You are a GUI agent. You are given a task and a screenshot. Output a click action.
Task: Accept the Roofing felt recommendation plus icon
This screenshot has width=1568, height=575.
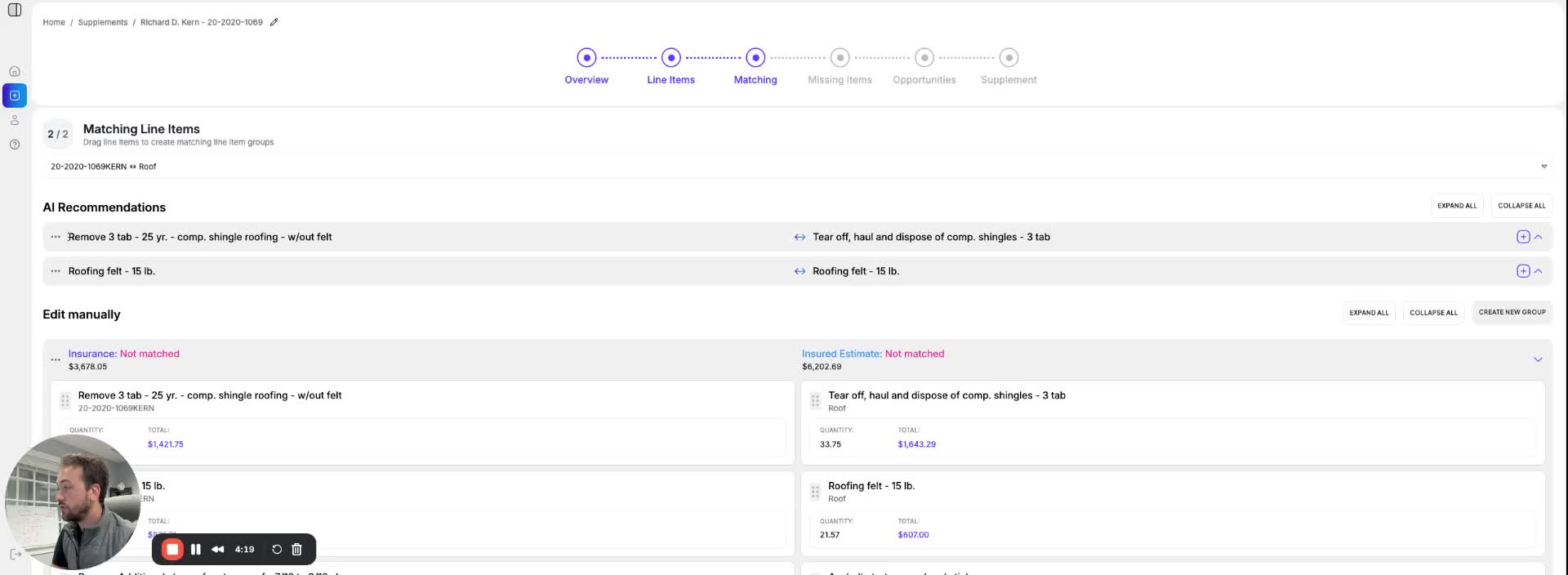[1523, 271]
